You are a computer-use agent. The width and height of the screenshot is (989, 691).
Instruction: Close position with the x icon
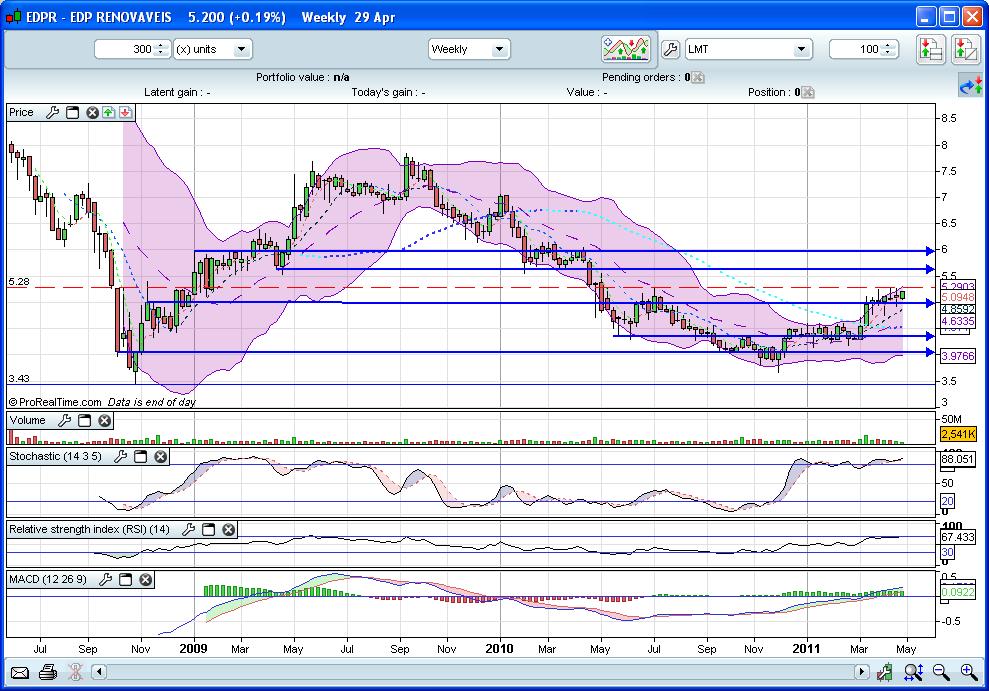pyautogui.click(x=807, y=93)
